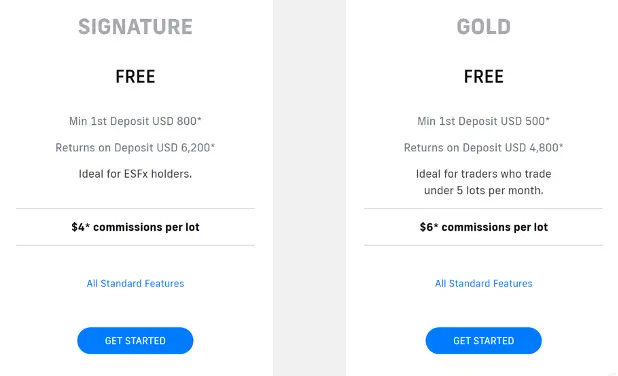The height and width of the screenshot is (376, 618).
Task: Open All Standard Features link for Signature
Action: (x=135, y=283)
